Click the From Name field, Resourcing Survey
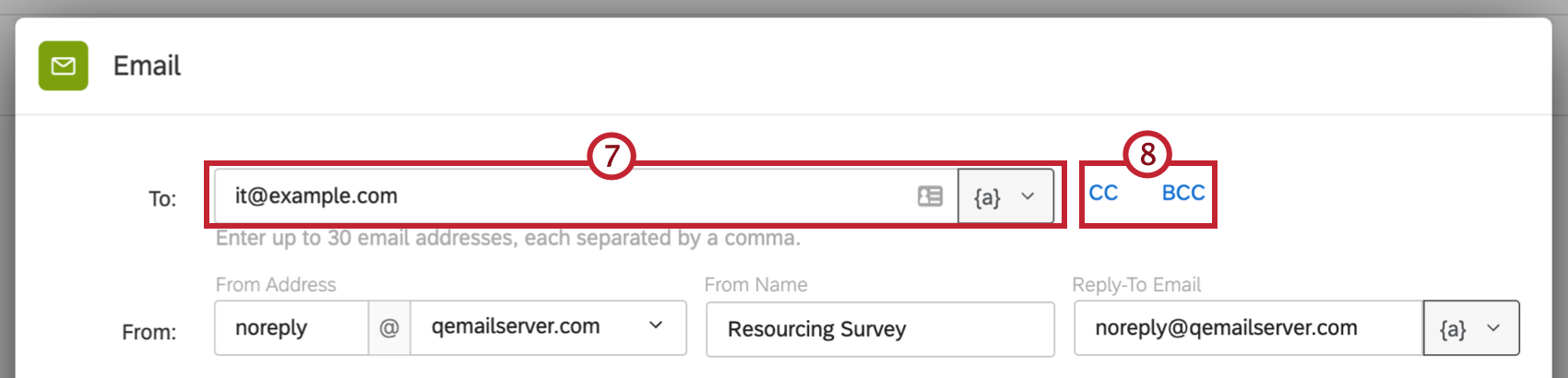This screenshot has width=1568, height=378. click(879, 329)
